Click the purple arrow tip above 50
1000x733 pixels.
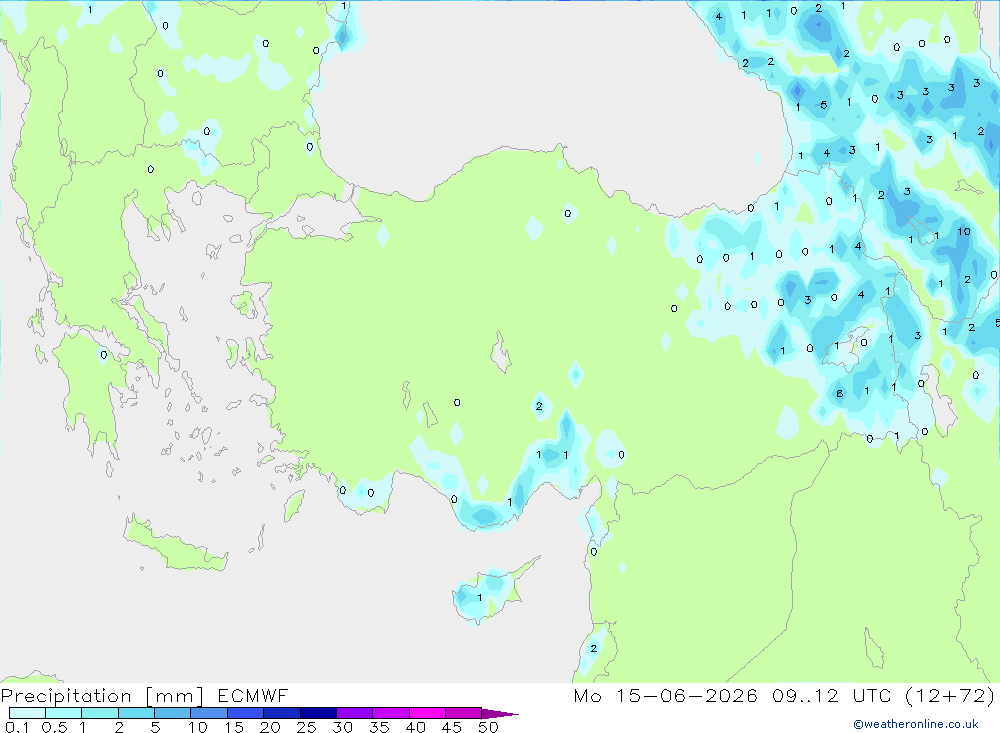point(500,714)
